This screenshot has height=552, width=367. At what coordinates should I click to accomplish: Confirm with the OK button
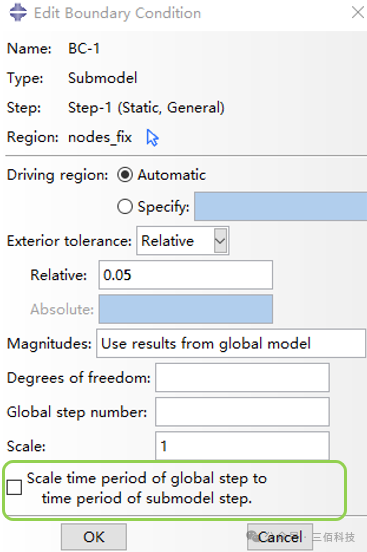coord(94,537)
